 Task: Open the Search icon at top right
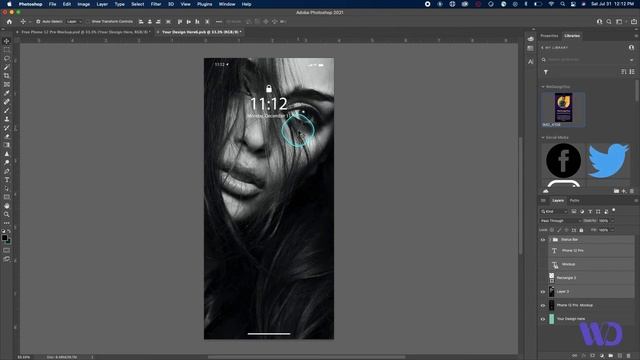[609, 22]
